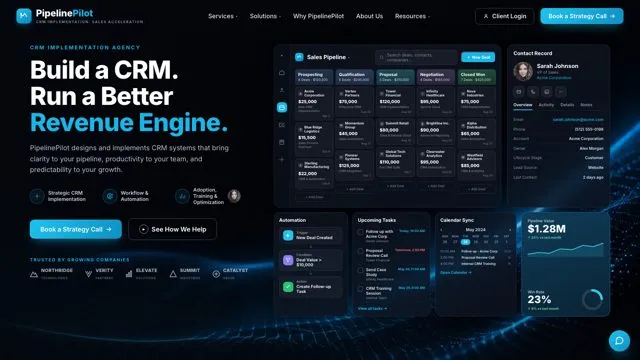640x360 pixels.
Task: Select the Overview tab in Contact Record
Action: click(522, 105)
